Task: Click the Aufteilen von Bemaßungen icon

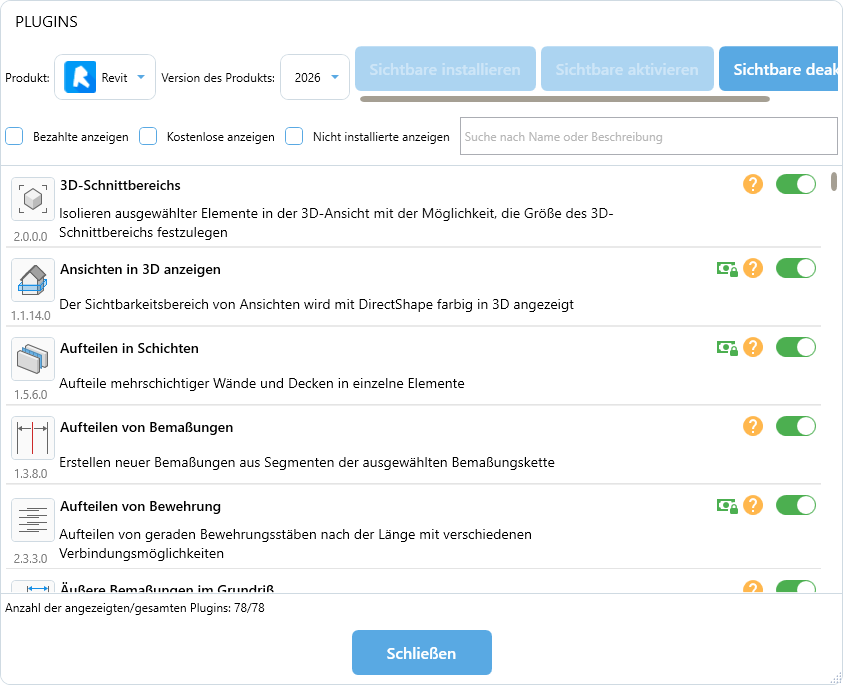Action: [x=33, y=438]
